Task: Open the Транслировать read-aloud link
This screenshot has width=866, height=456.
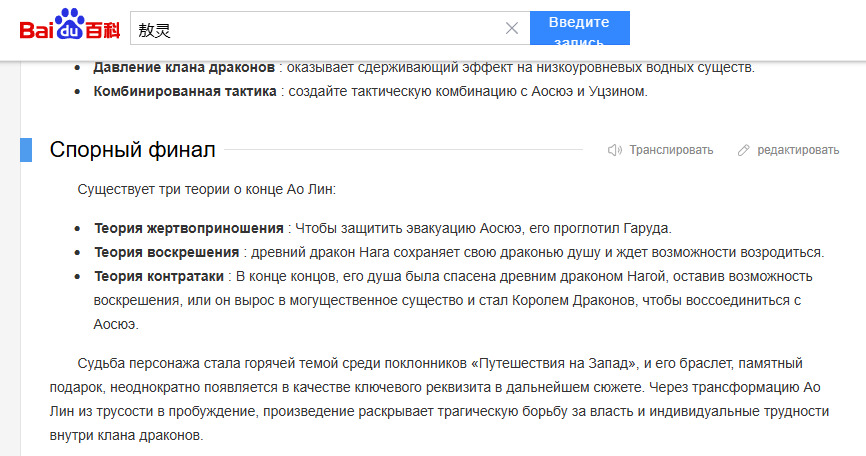Action: pos(670,150)
